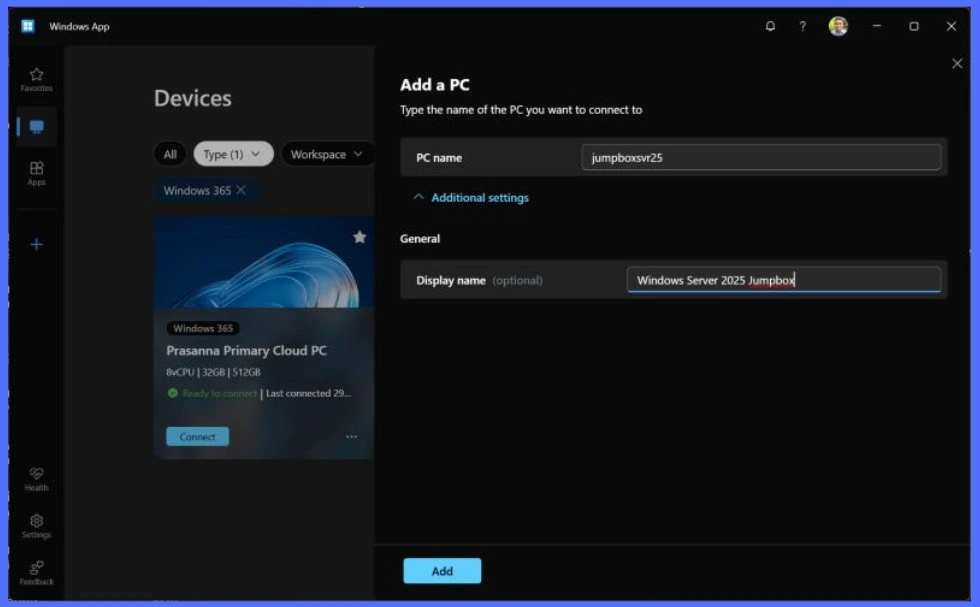Click the help question mark icon
The image size is (980, 607).
[802, 26]
